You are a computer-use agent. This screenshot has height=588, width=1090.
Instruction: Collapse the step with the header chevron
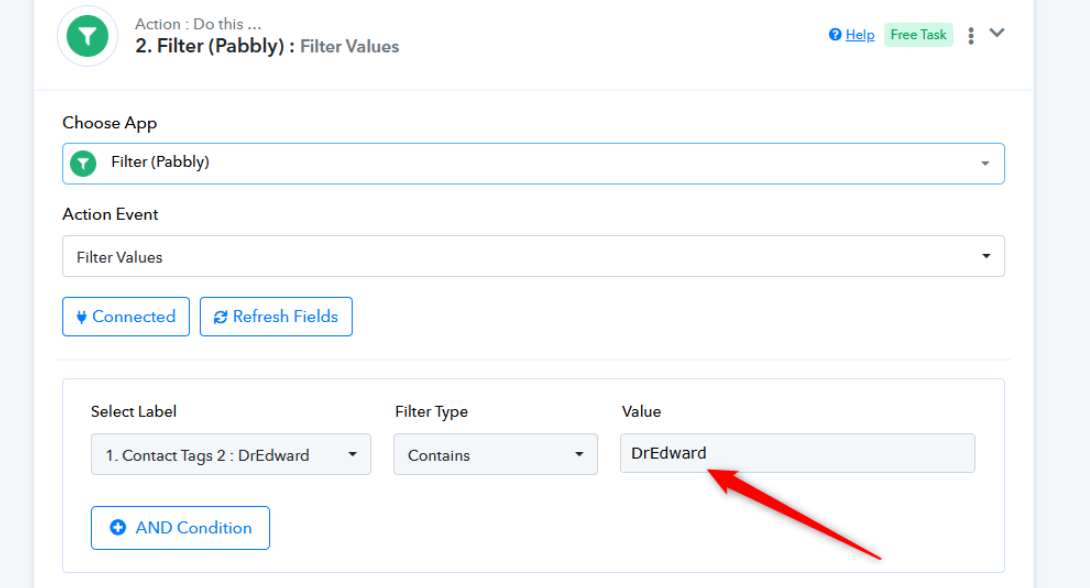[x=997, y=33]
